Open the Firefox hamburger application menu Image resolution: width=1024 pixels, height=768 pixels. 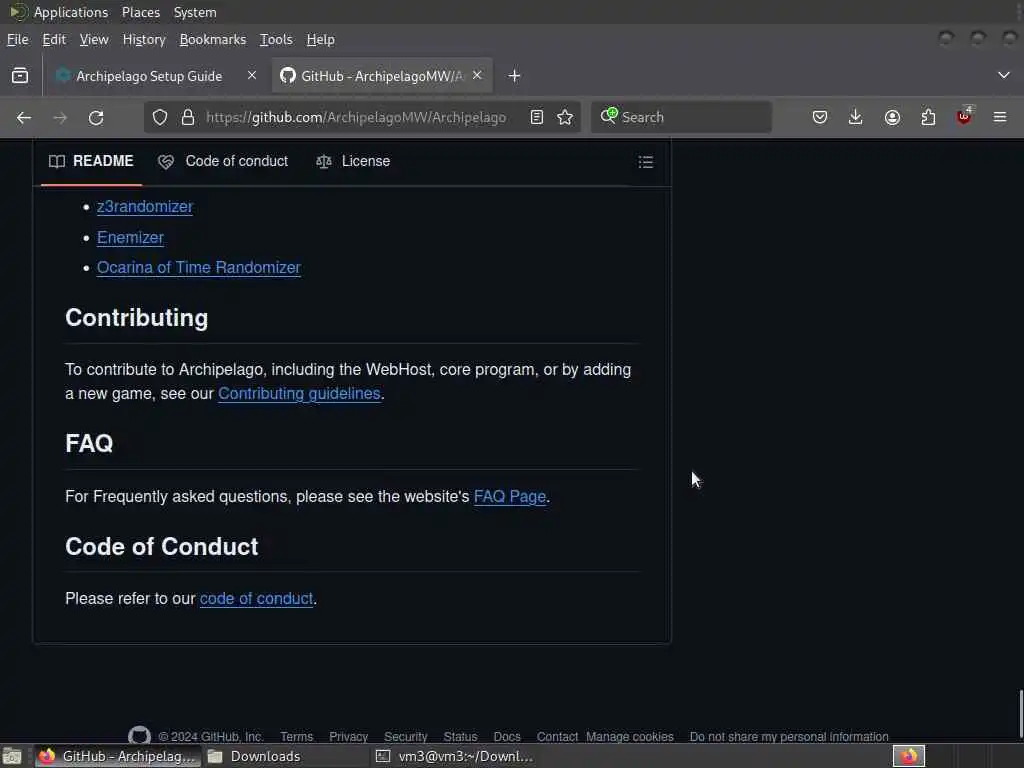tap(1000, 118)
